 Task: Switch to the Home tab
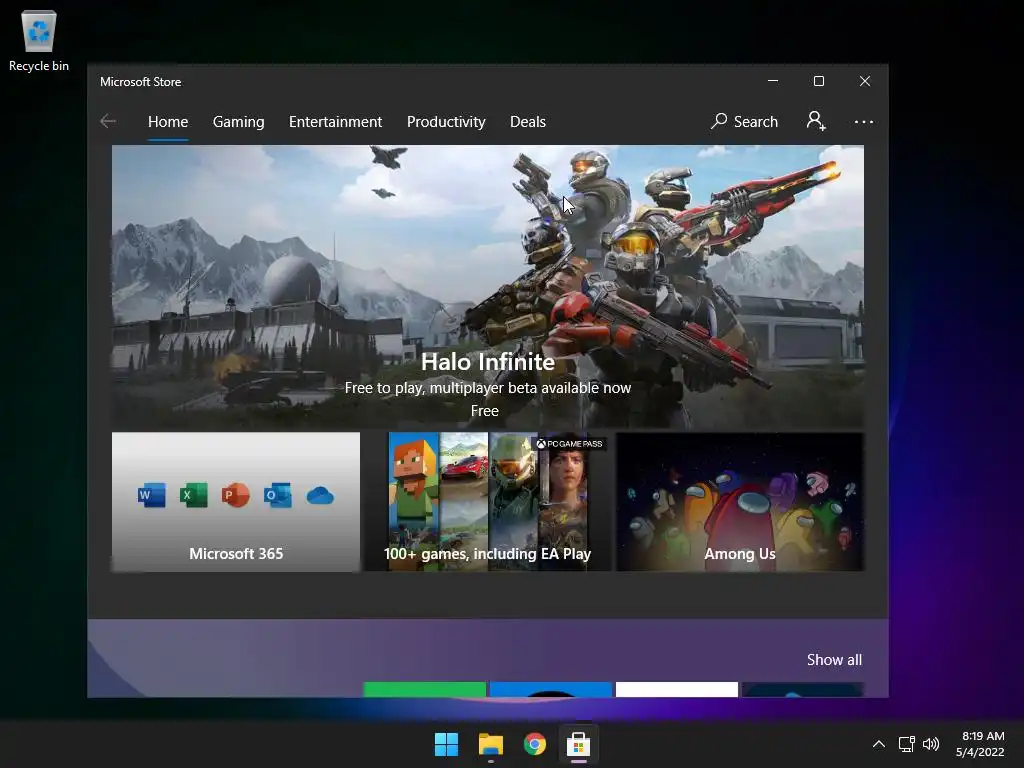168,121
